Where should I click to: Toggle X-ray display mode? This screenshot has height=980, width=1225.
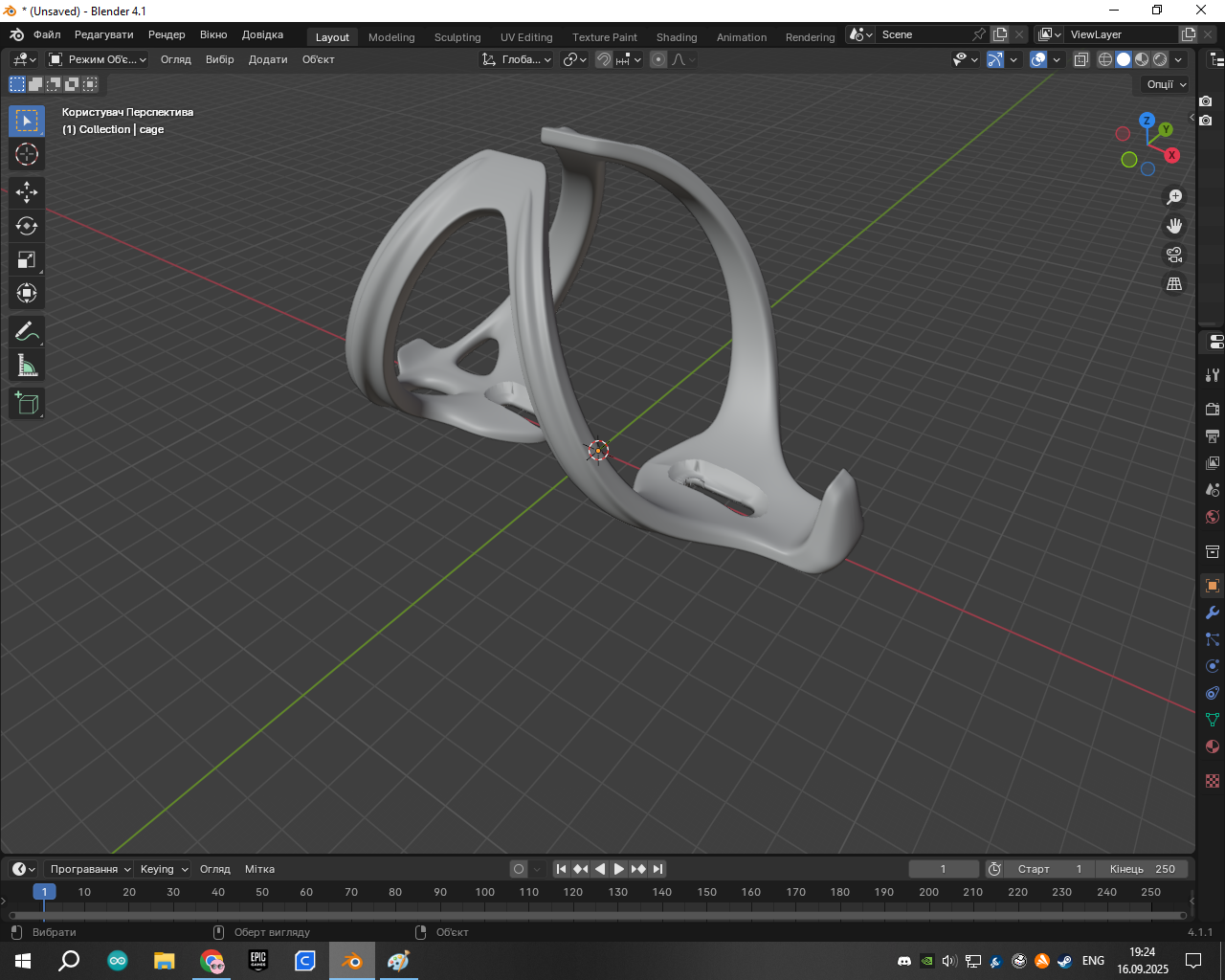[1081, 59]
